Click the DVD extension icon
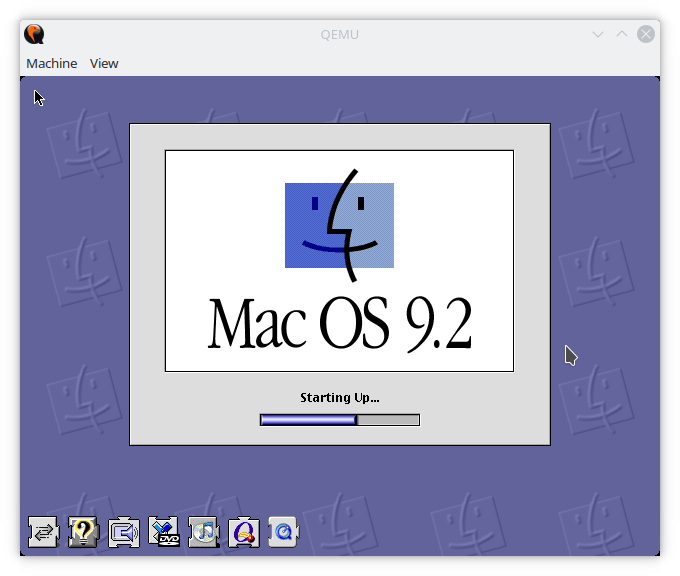 click(164, 531)
